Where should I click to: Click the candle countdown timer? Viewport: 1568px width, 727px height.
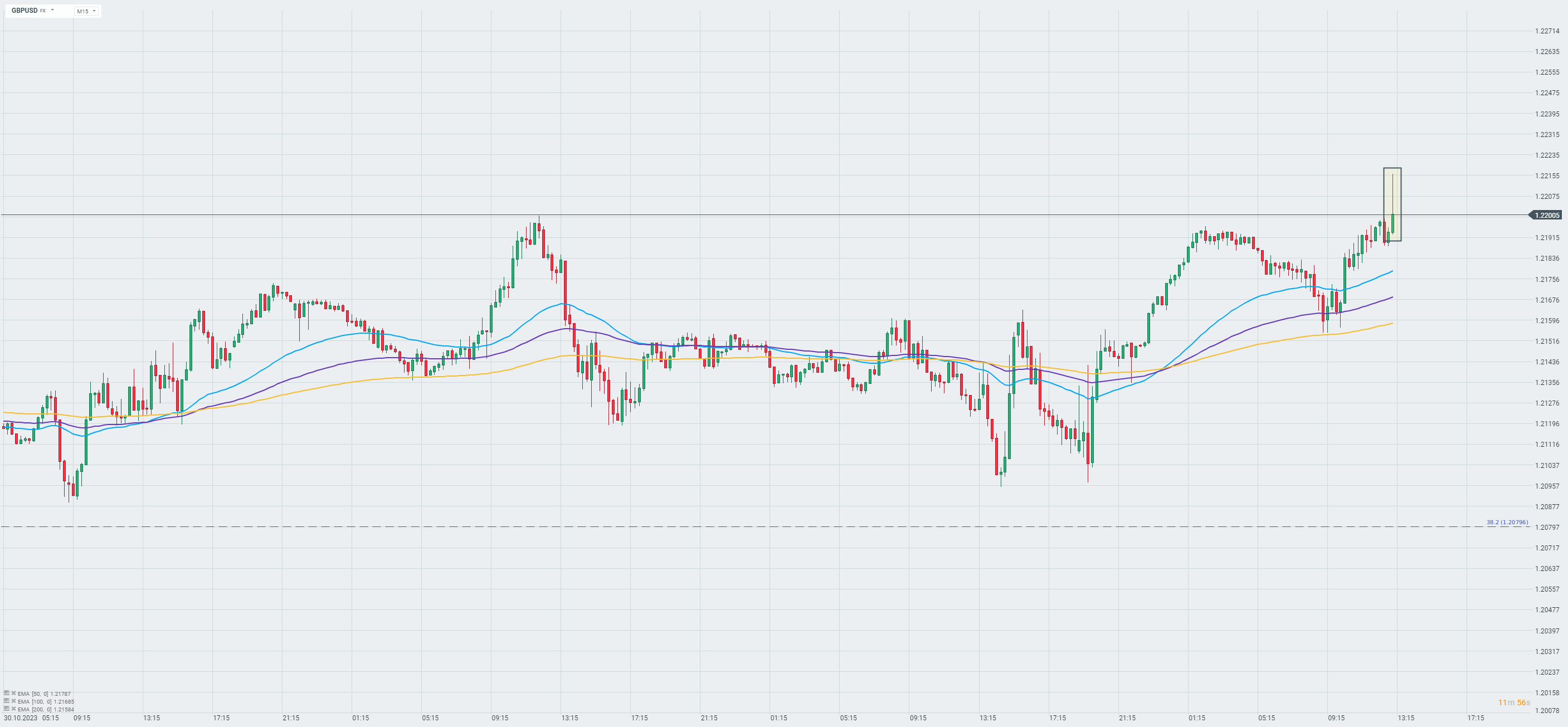(x=1513, y=702)
